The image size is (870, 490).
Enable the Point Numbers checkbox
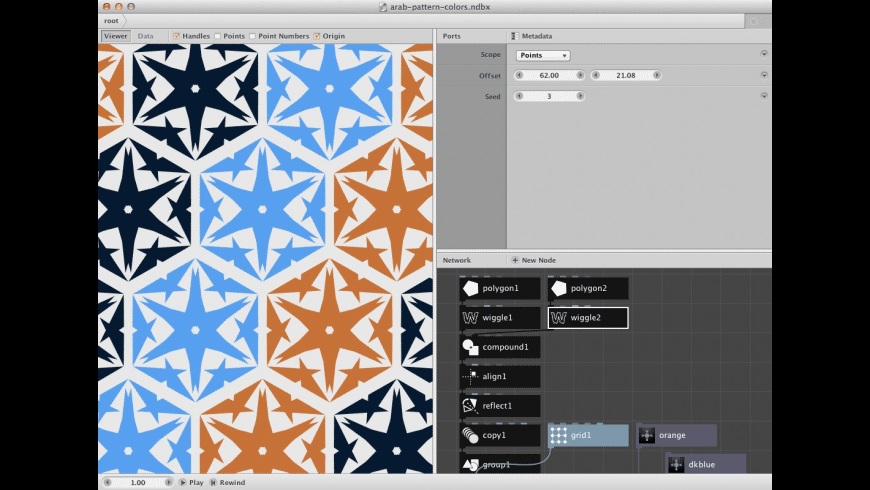point(252,36)
